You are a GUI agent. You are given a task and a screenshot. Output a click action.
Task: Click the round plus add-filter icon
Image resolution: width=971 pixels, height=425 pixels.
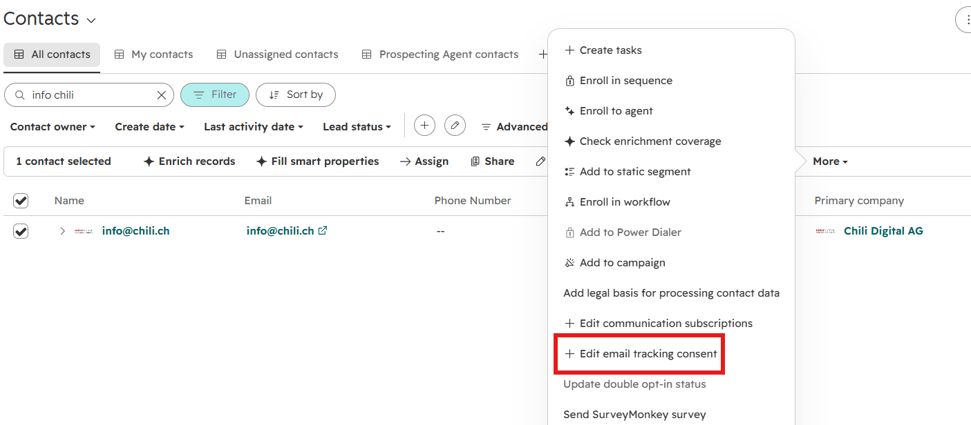[x=424, y=126]
